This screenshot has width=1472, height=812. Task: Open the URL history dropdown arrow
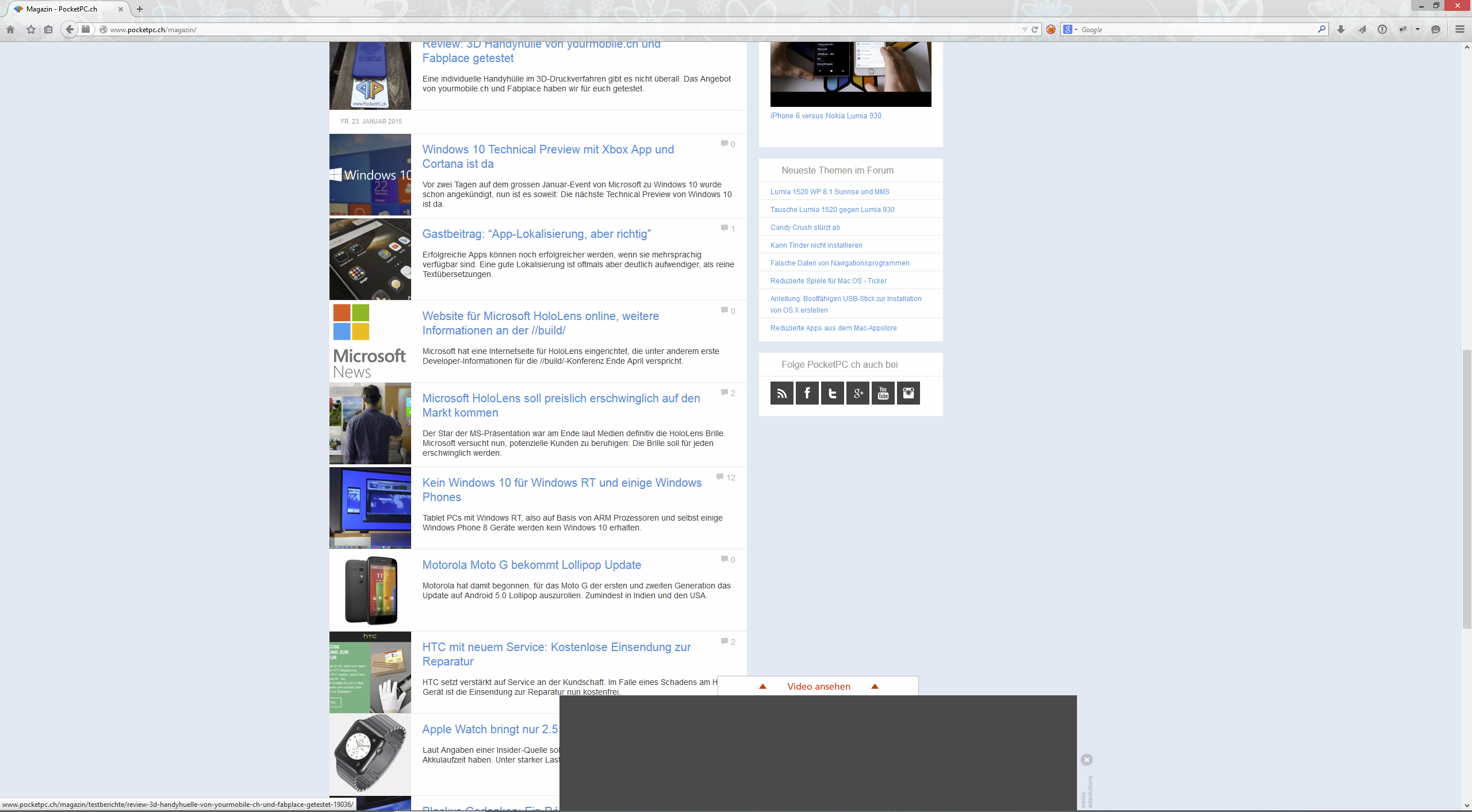click(1024, 29)
